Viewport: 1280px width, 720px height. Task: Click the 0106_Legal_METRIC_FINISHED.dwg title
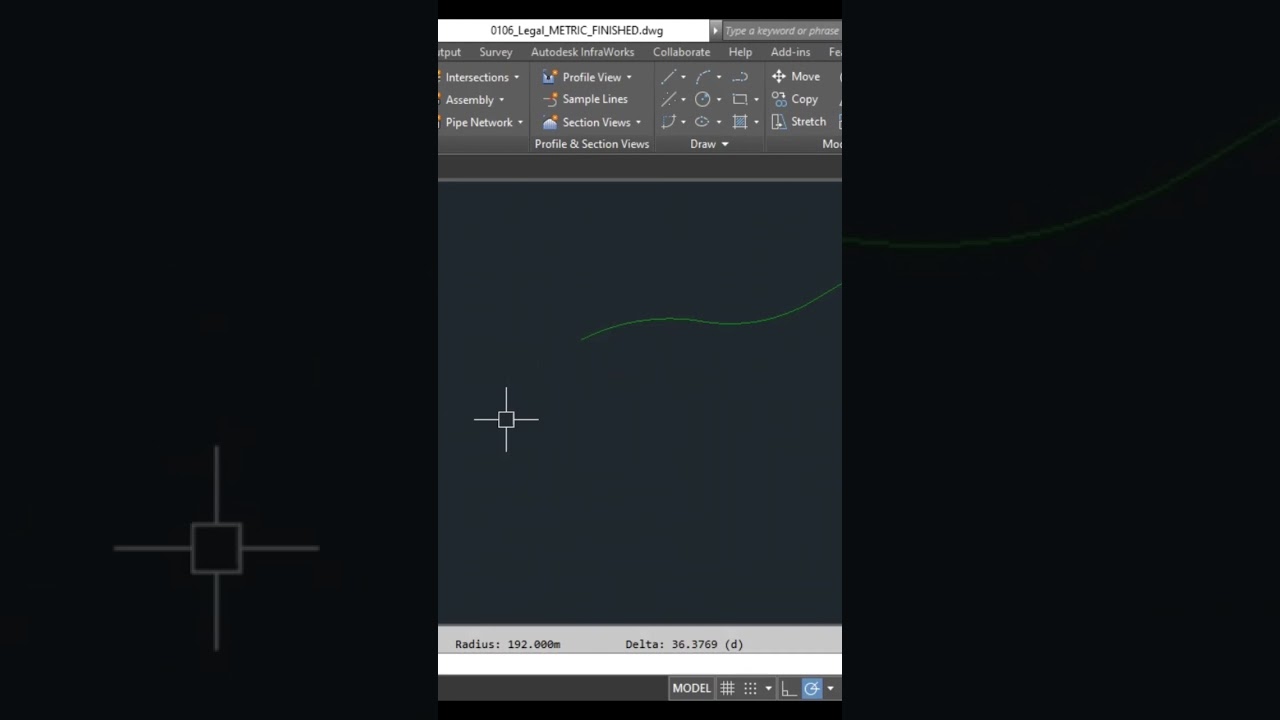pos(576,31)
